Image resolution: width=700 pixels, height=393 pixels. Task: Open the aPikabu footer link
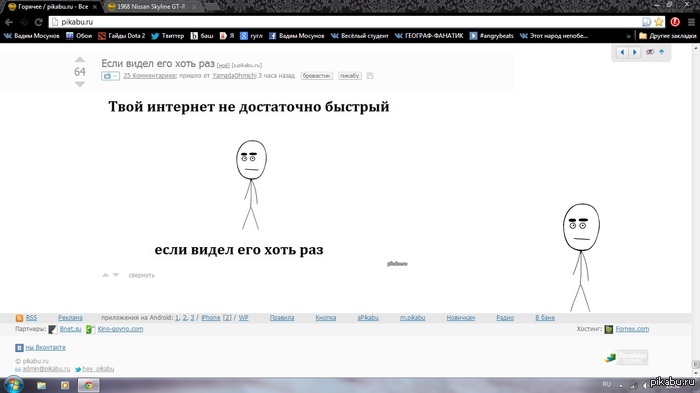pos(368,318)
